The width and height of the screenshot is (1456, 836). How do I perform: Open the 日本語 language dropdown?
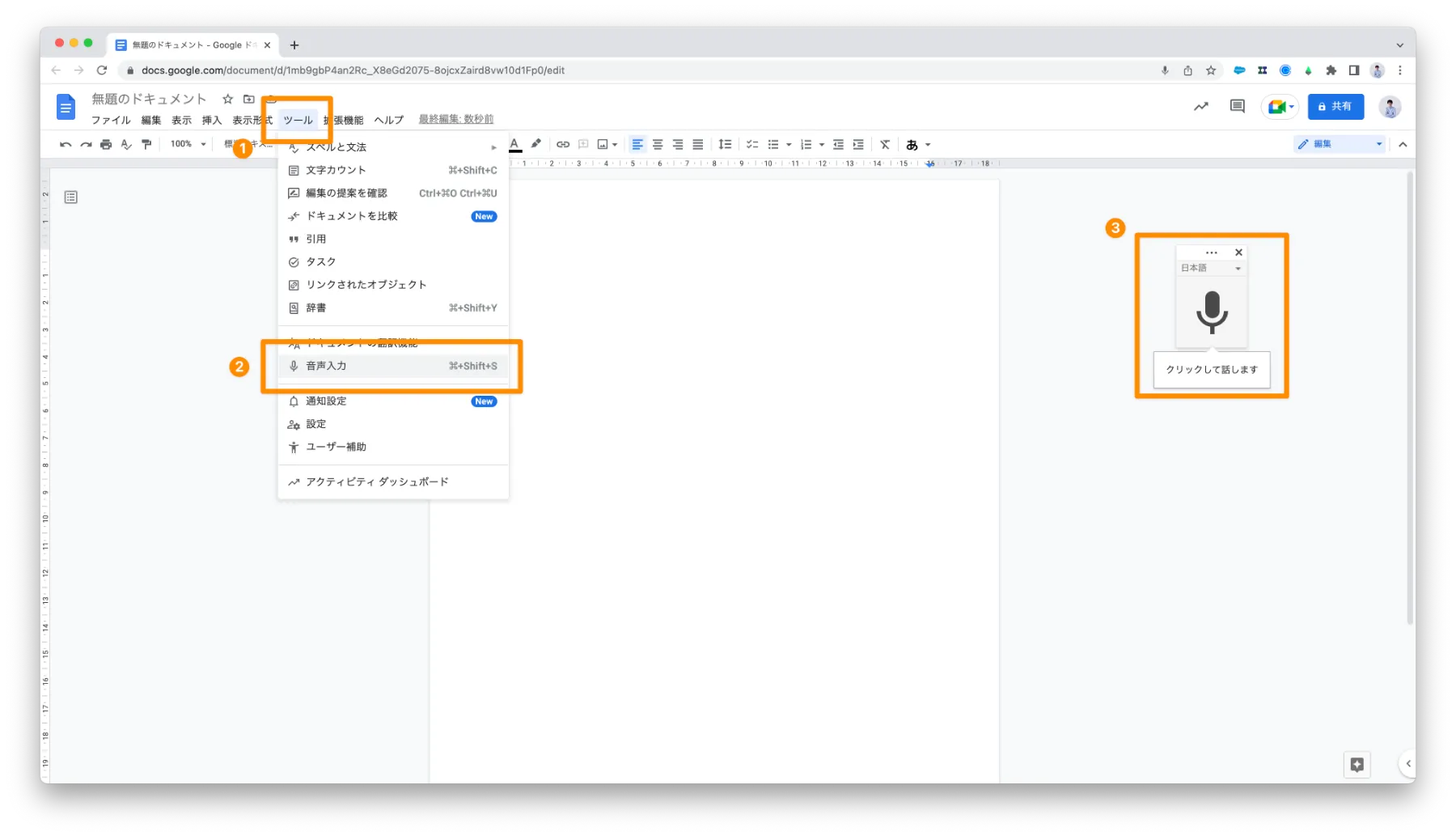click(x=1211, y=268)
